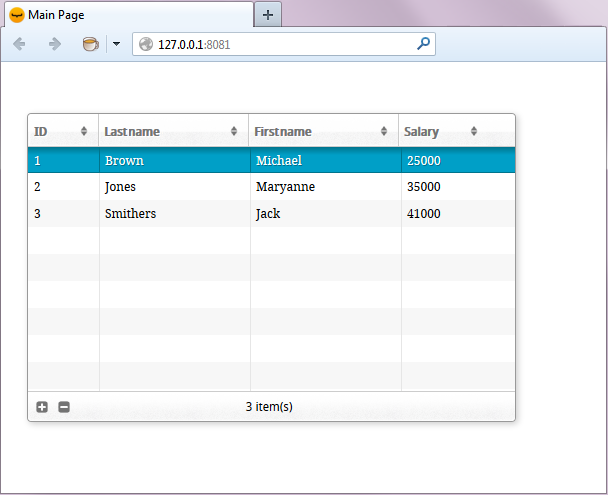The width and height of the screenshot is (608, 495).
Task: Click the coffee cup toolbar icon
Action: click(x=90, y=44)
